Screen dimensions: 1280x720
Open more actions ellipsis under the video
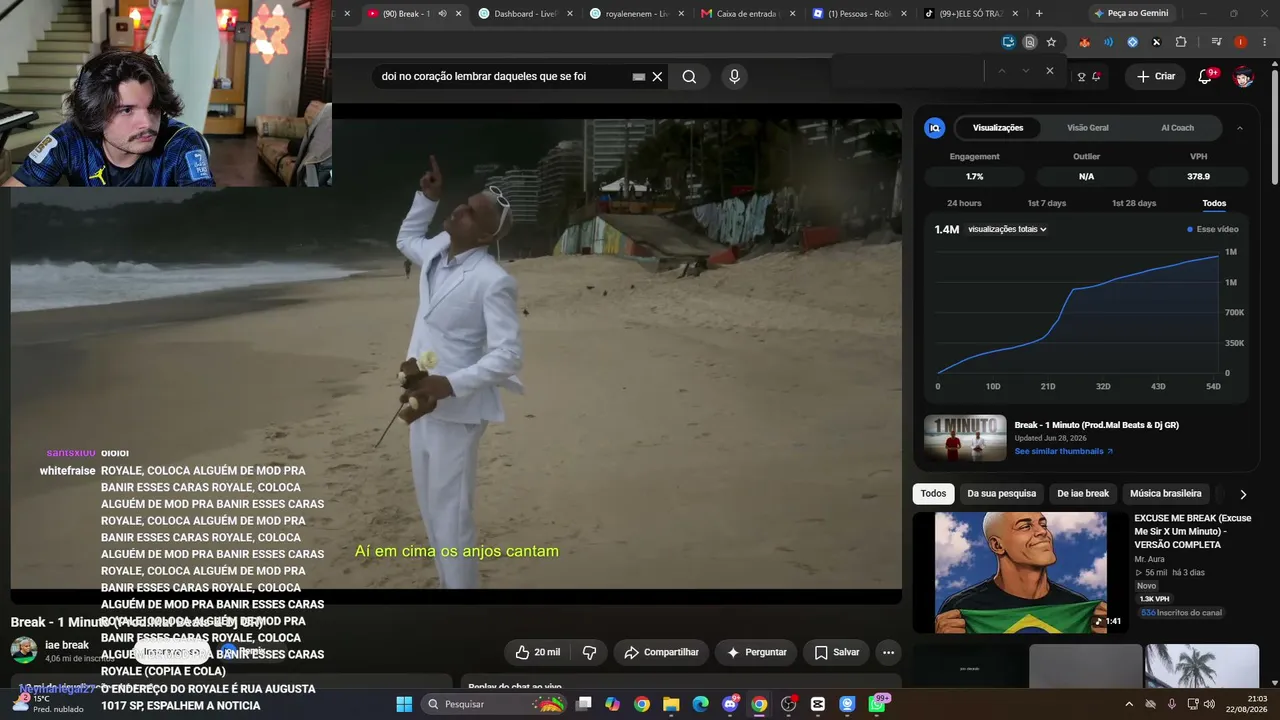(888, 653)
